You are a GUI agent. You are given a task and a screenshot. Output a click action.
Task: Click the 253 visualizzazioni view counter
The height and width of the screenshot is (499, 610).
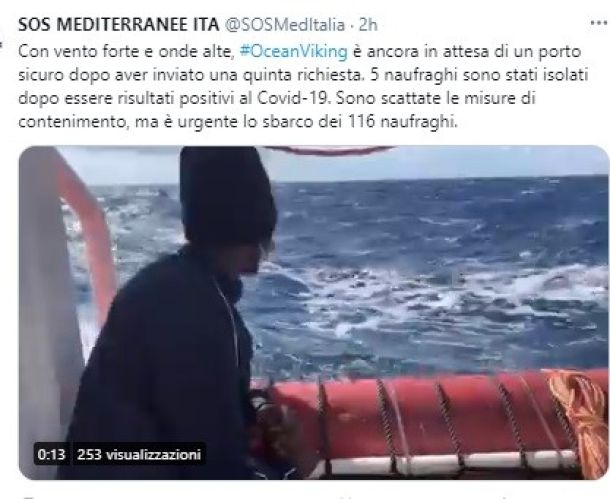point(139,454)
